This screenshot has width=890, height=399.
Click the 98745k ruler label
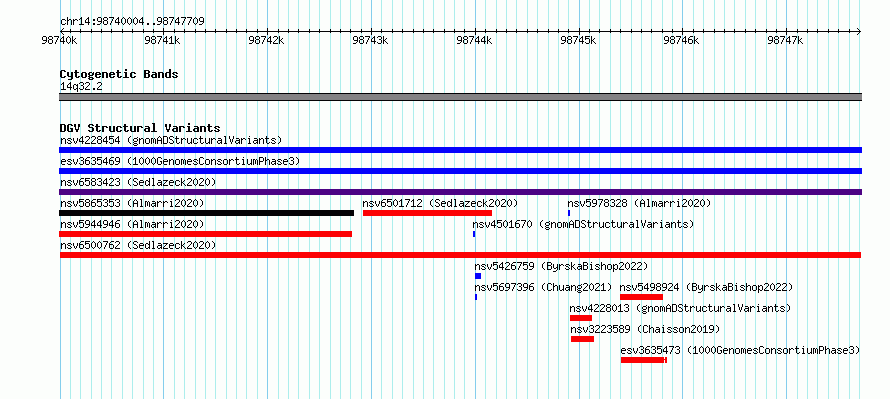pos(578,40)
